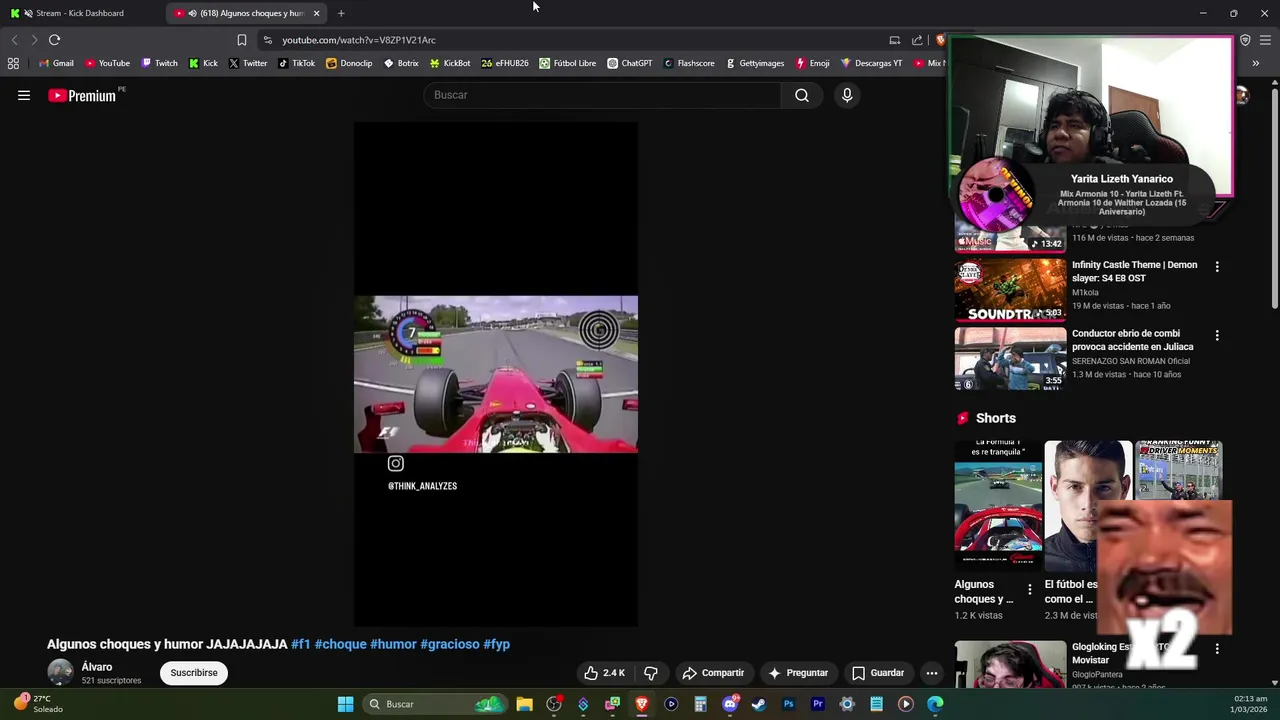Open options menu for Infinity Castle Theme
This screenshot has width=1280, height=720.
[x=1217, y=267]
